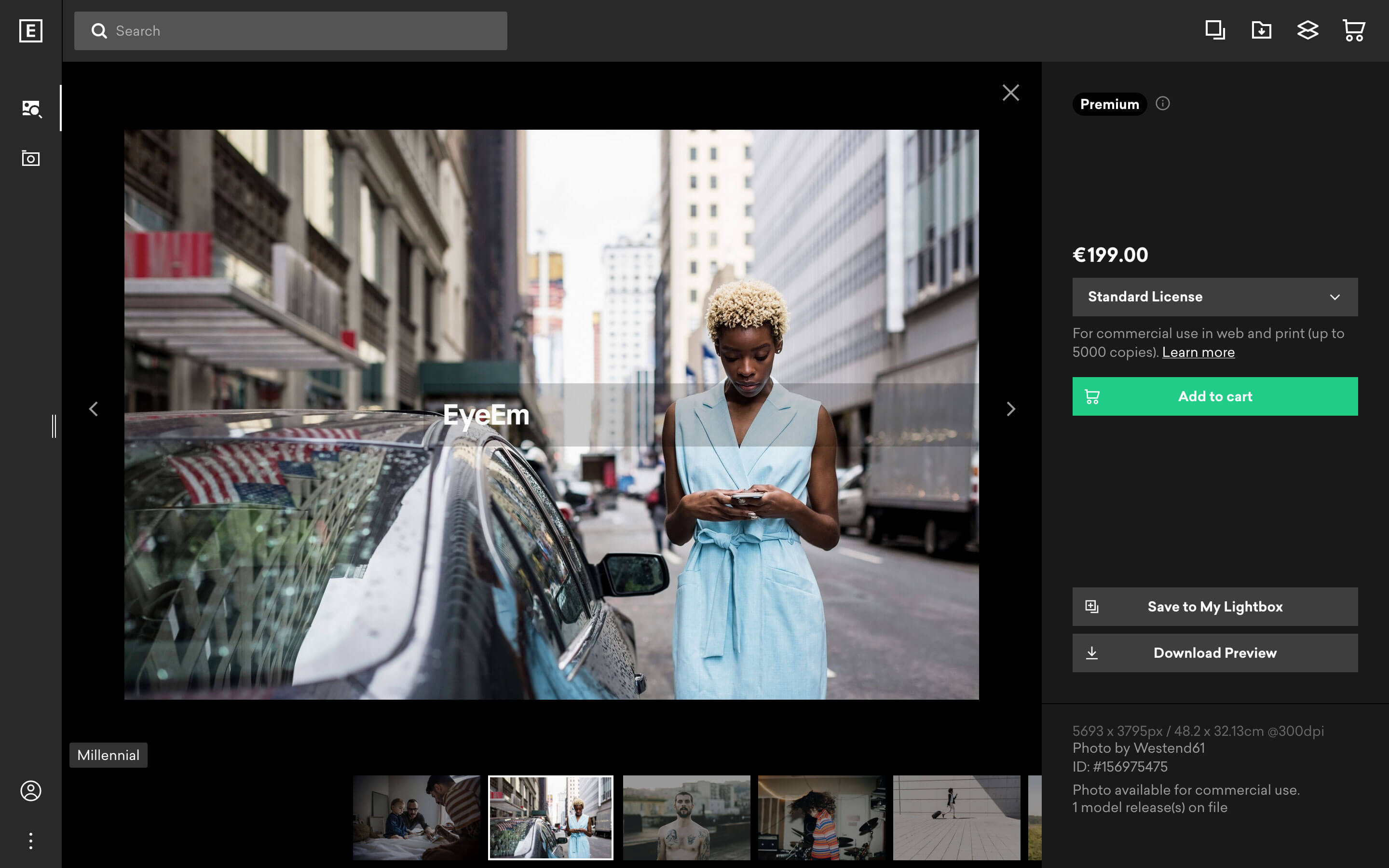1389x868 pixels.
Task: Click the more options ellipsis menu
Action: tap(30, 840)
